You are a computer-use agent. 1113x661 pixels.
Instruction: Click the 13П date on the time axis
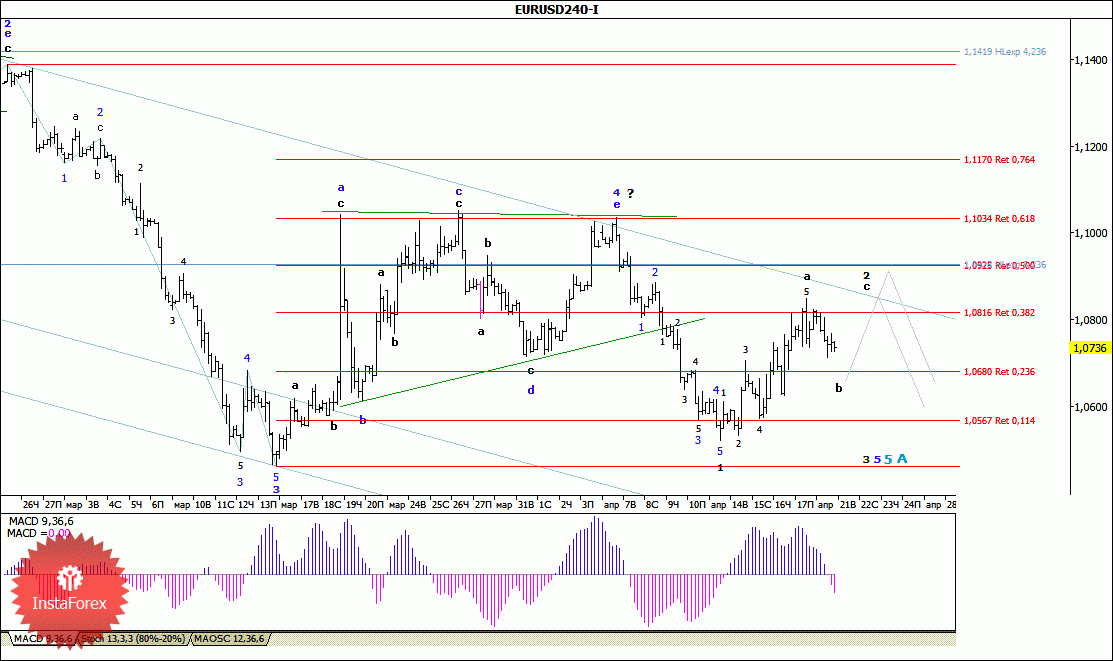268,505
